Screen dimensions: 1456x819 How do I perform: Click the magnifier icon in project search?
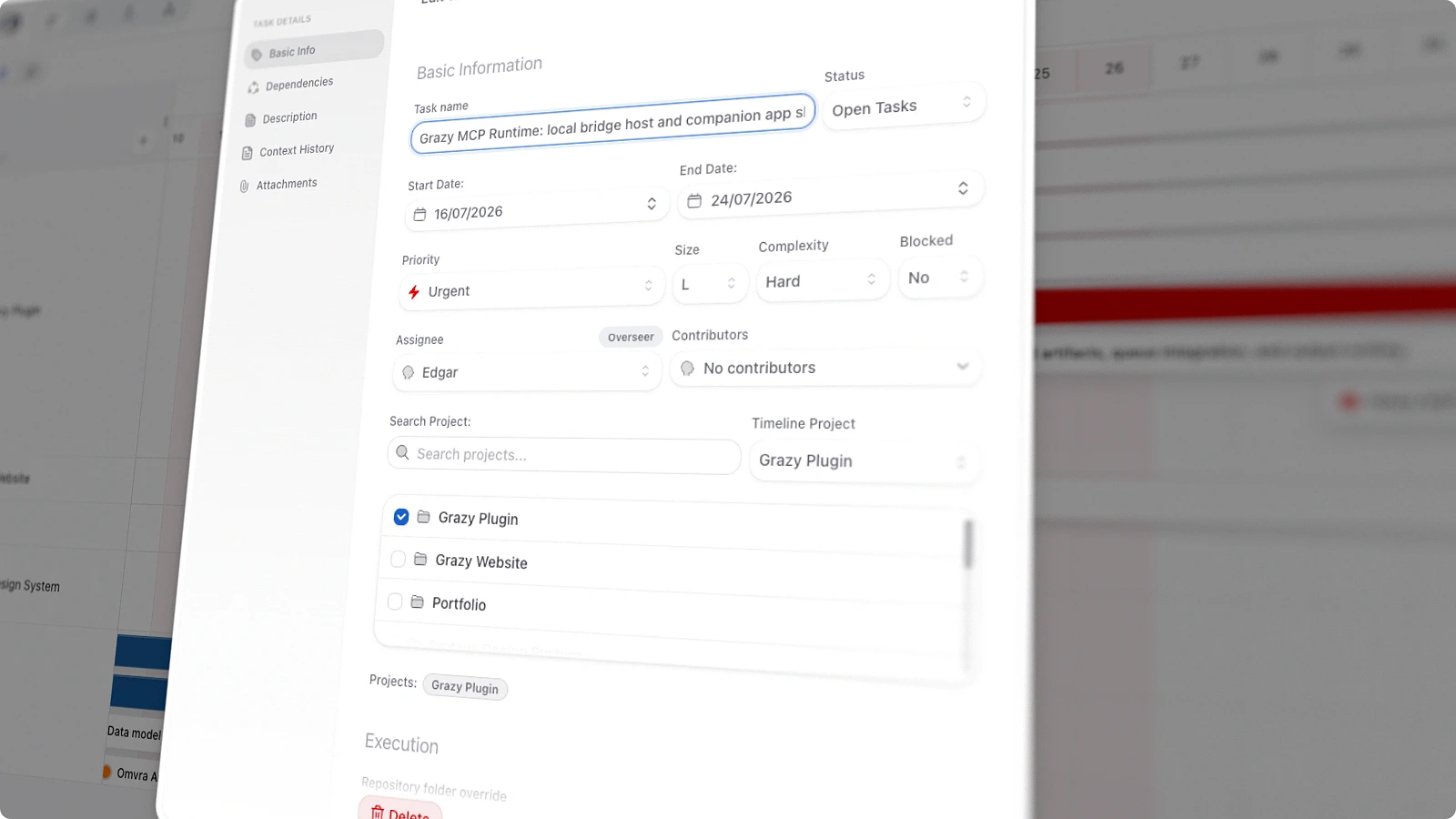403,452
